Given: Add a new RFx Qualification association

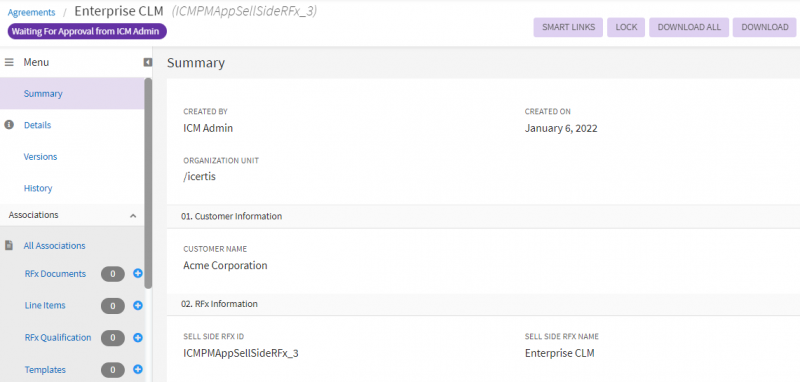Looking at the screenshot, I should tap(137, 338).
